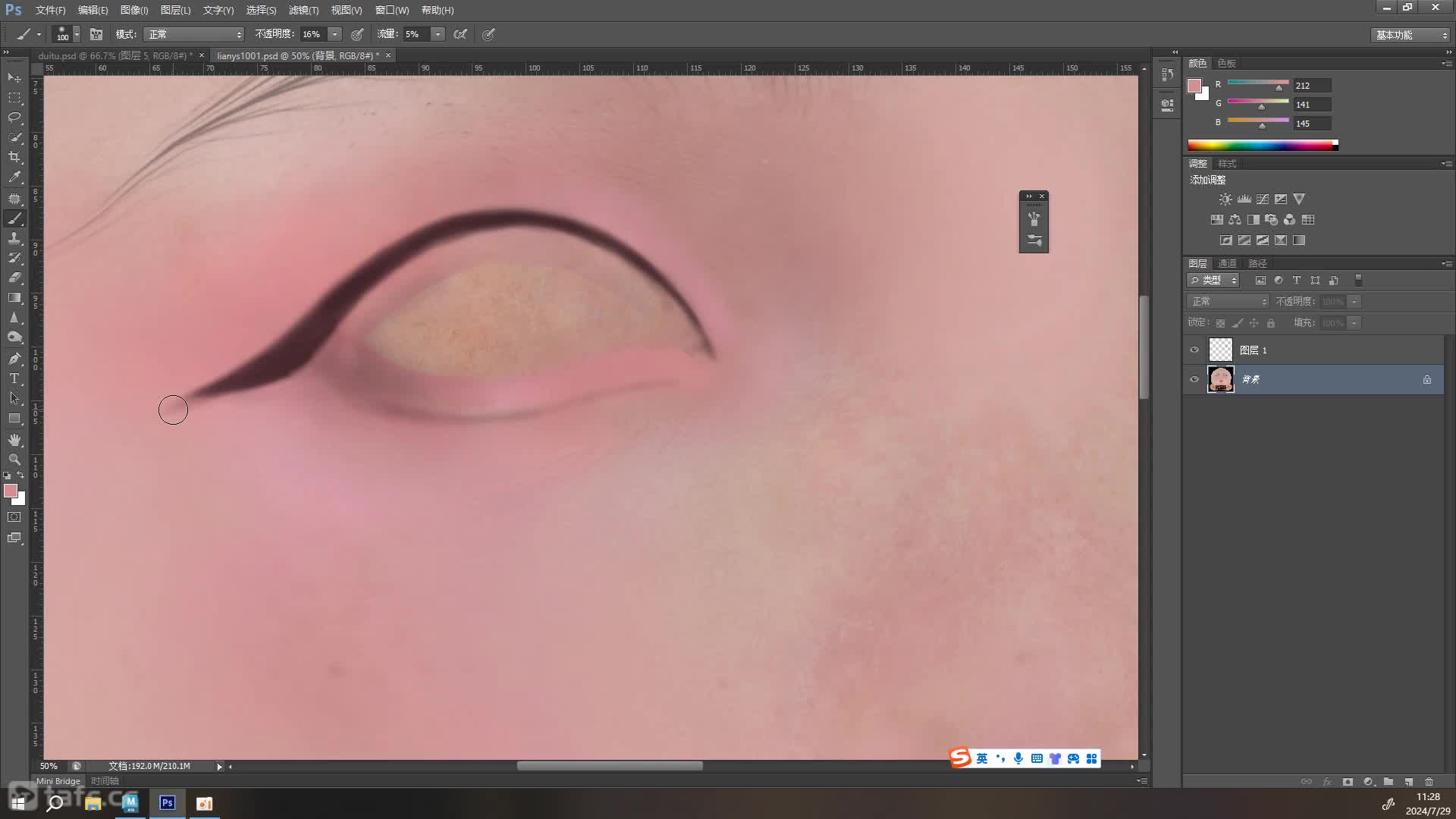
Task: Click the horizontal canvas scrollbar
Action: pos(610,766)
